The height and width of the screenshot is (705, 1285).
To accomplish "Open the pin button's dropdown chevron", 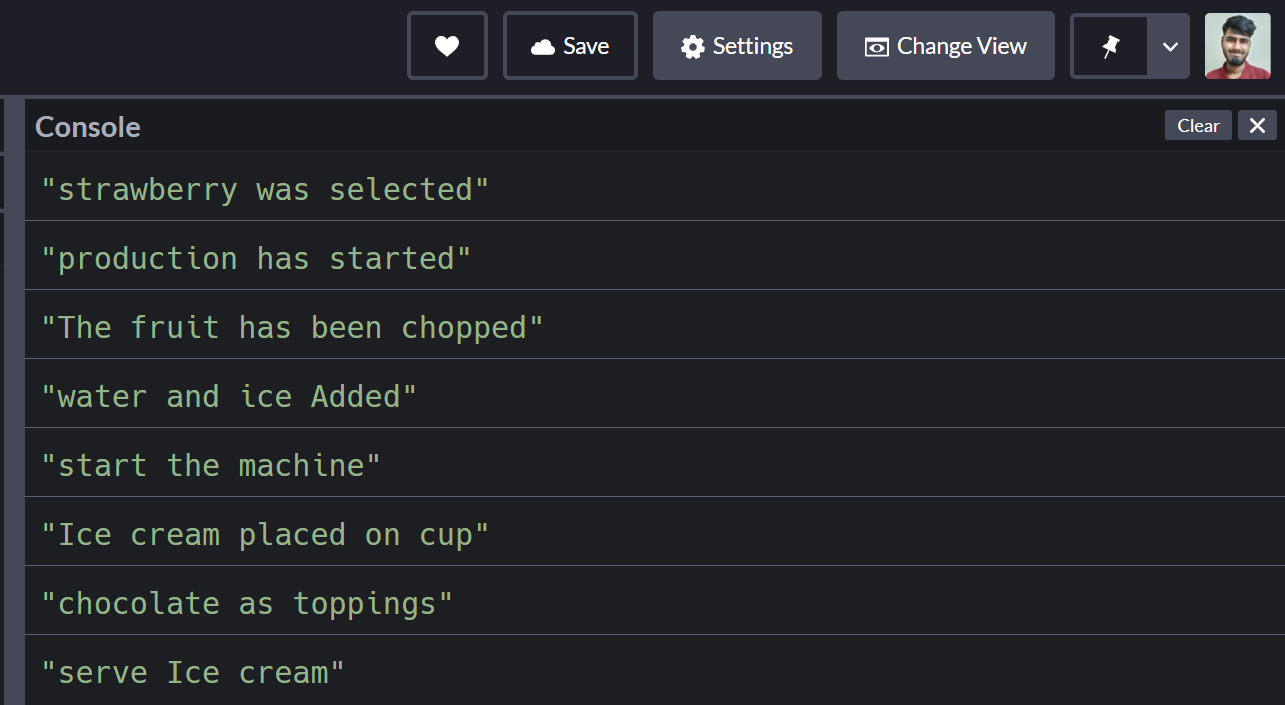I will pyautogui.click(x=1169, y=46).
